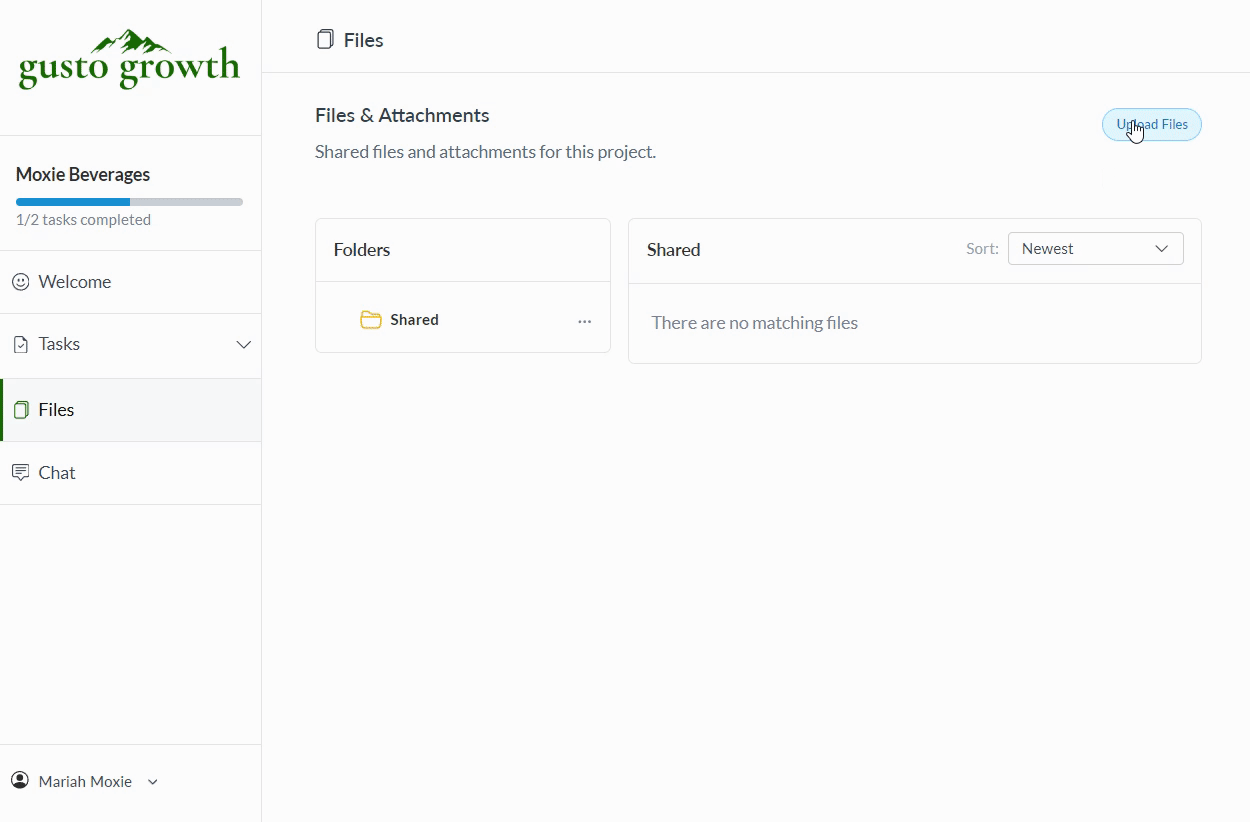Click the tasks completed progress bar
Image resolution: width=1250 pixels, height=822 pixels.
pyautogui.click(x=129, y=202)
